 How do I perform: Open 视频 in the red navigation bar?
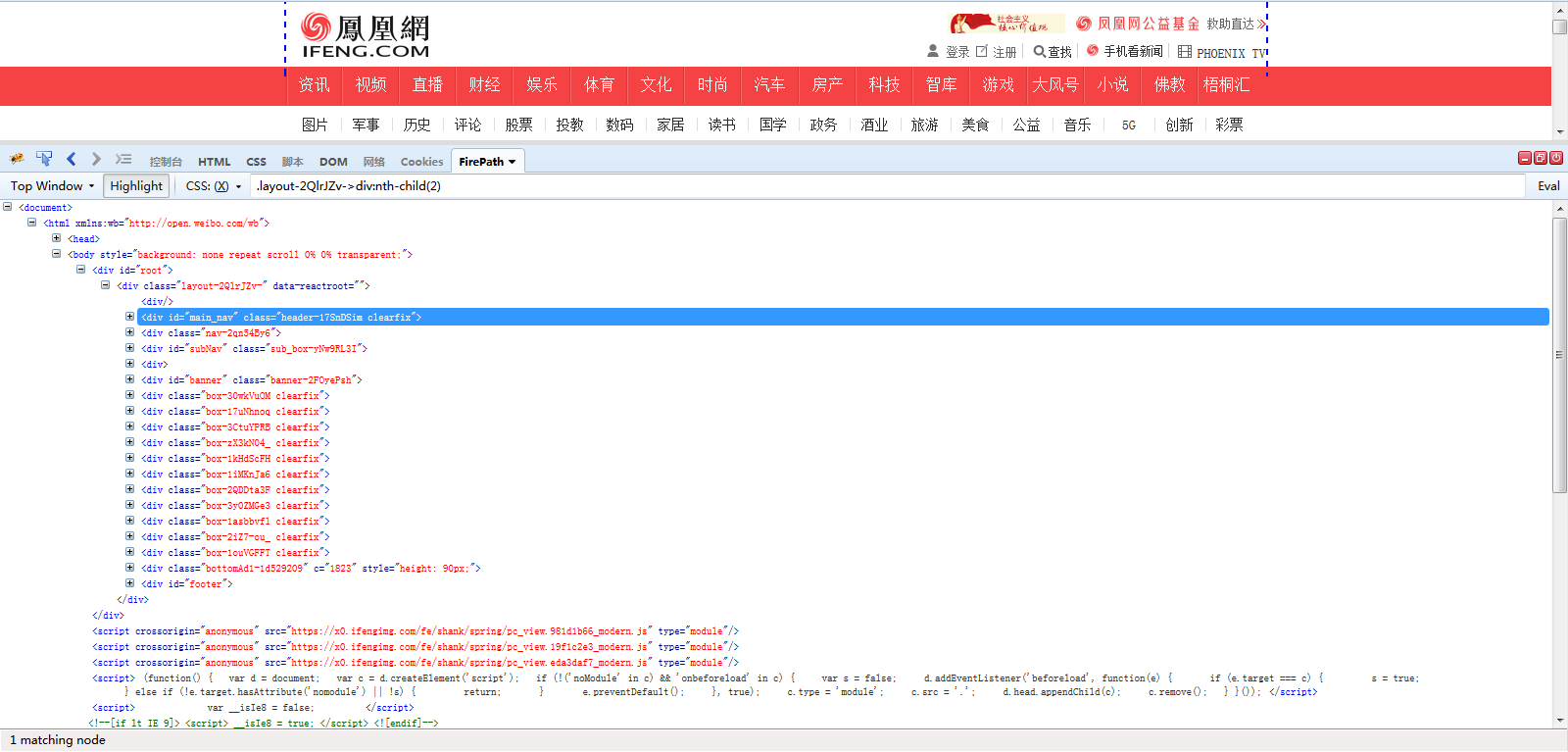(x=370, y=85)
